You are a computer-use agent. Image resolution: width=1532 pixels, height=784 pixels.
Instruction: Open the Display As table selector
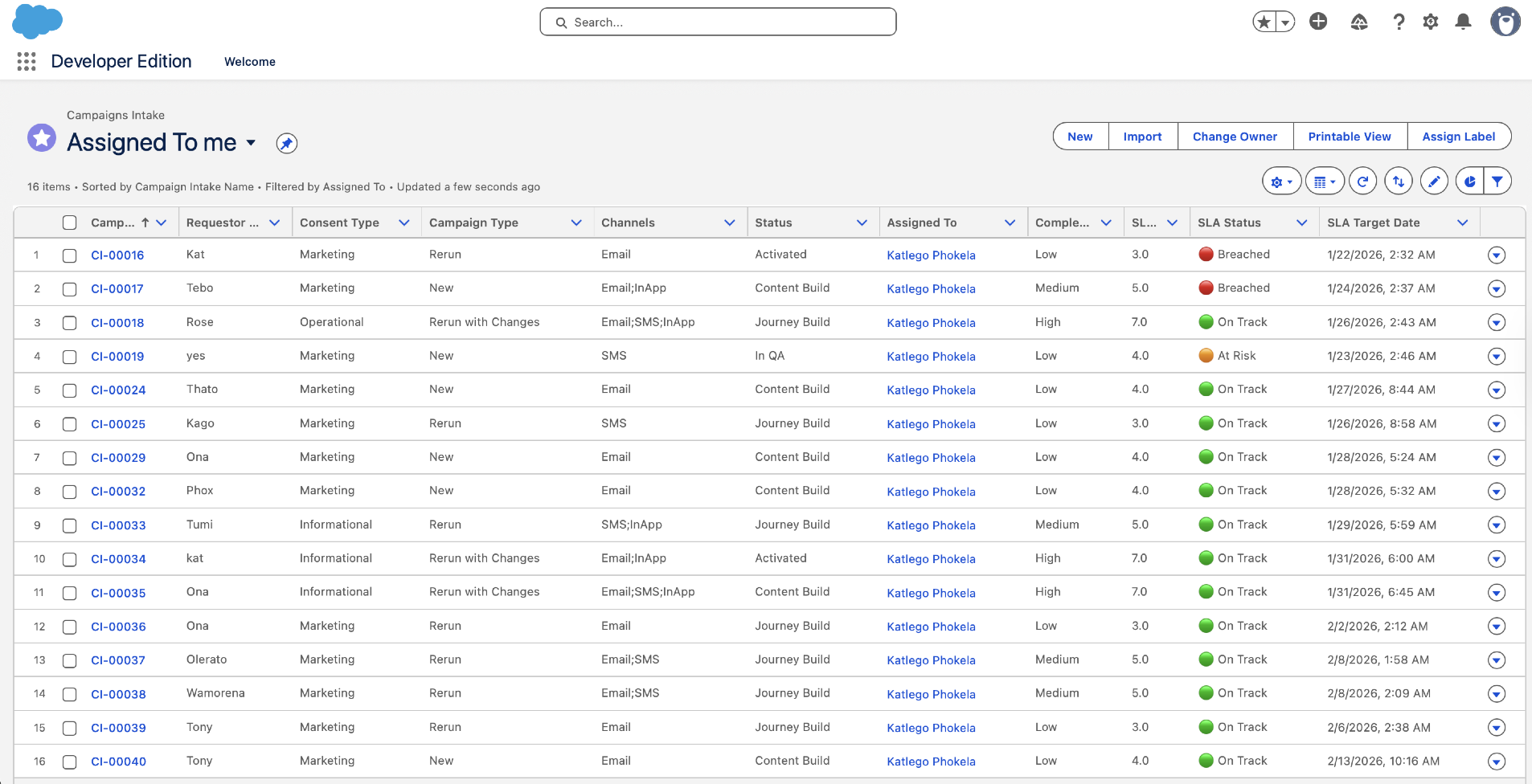coord(1325,182)
